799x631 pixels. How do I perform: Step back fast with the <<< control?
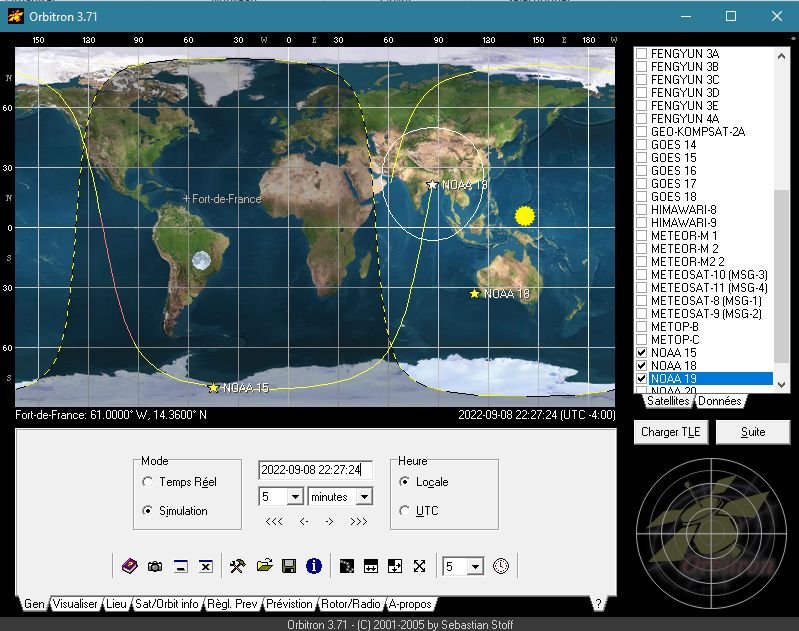coord(274,521)
